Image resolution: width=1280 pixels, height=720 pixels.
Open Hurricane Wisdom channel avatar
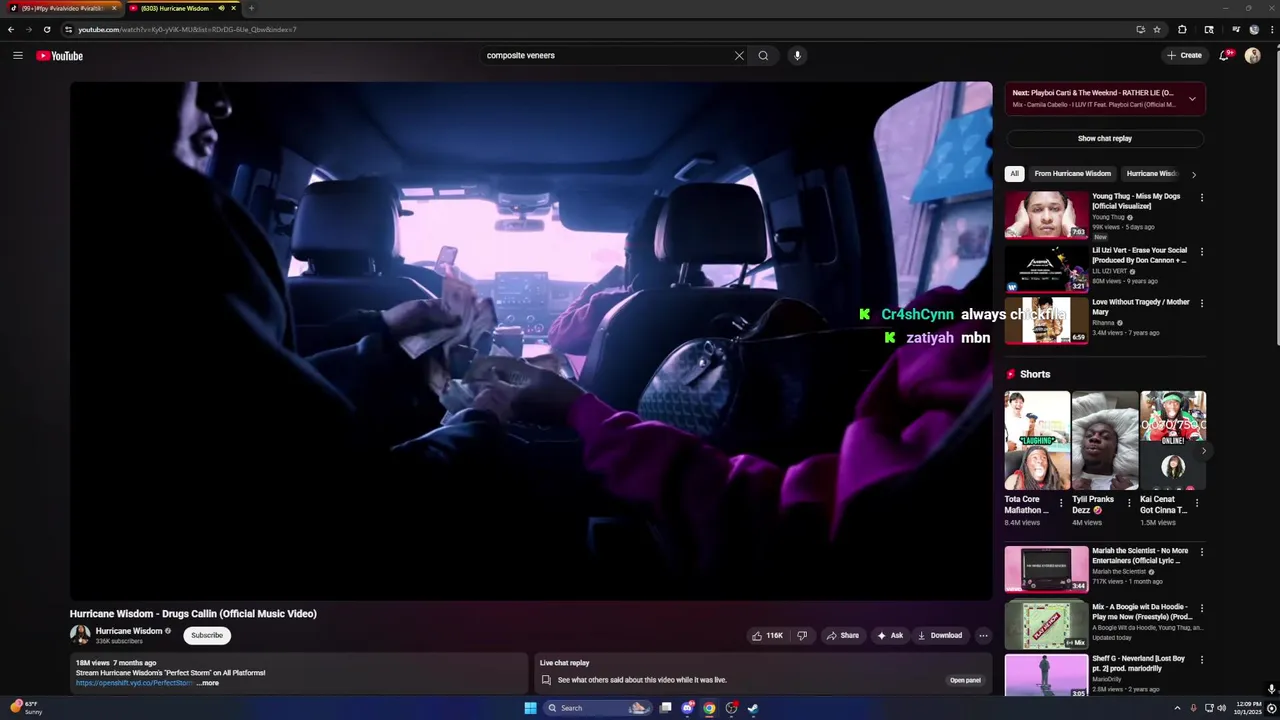click(80, 635)
